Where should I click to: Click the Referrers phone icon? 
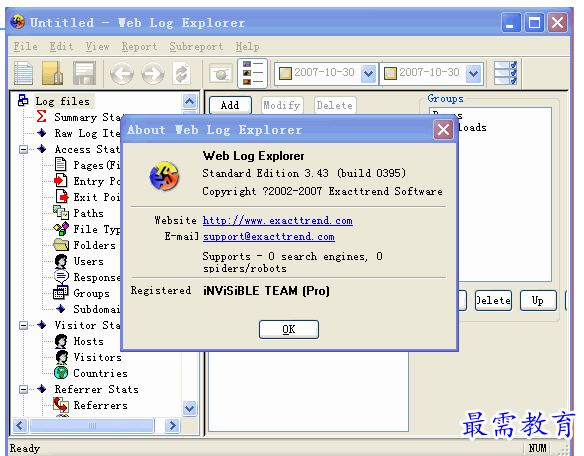coord(61,405)
